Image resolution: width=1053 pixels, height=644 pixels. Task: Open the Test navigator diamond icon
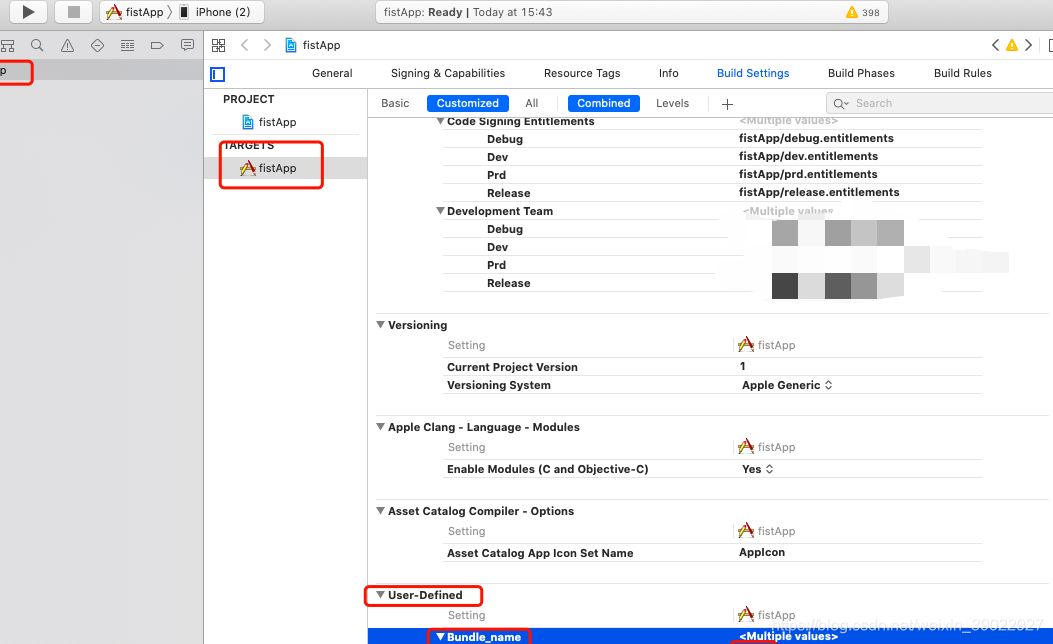(x=95, y=44)
